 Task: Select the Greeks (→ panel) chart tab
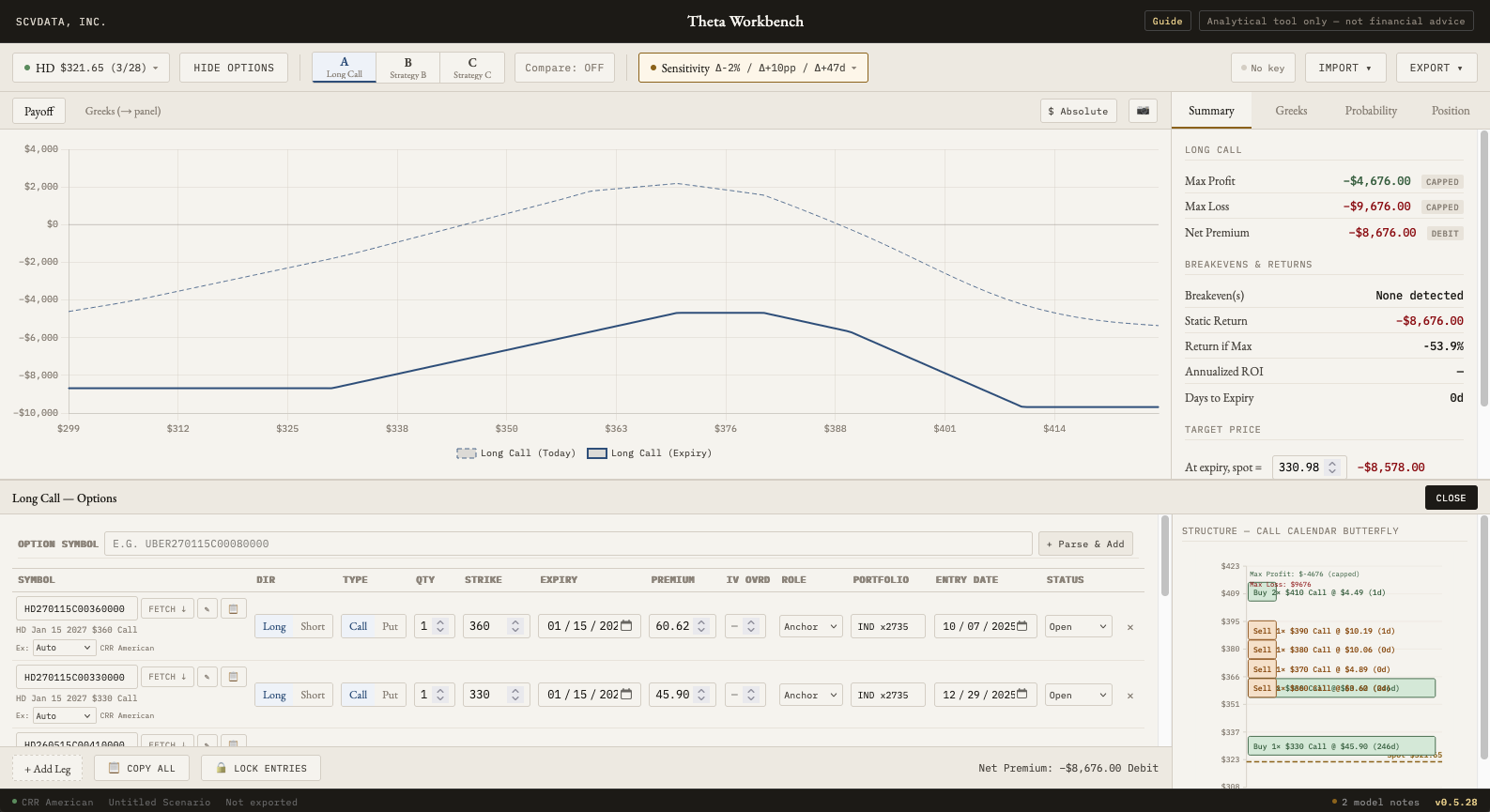coord(123,111)
